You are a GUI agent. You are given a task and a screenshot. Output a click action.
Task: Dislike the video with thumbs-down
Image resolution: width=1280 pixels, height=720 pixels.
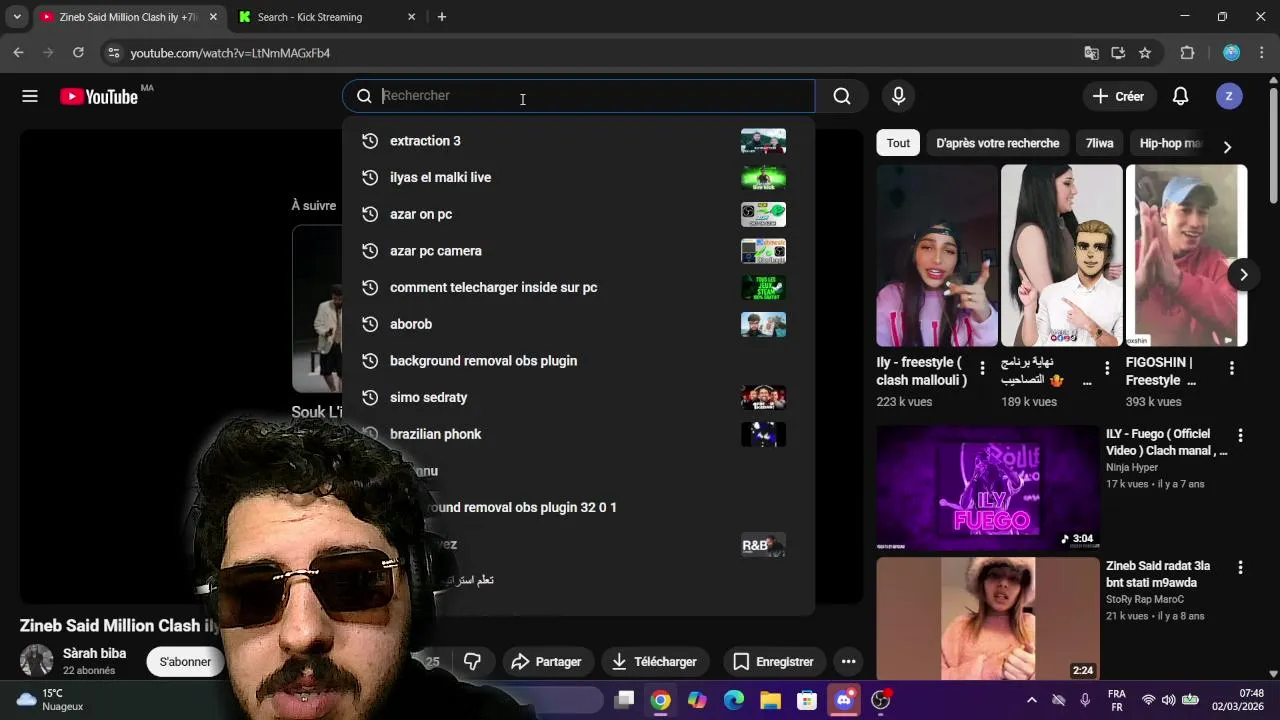(x=472, y=662)
